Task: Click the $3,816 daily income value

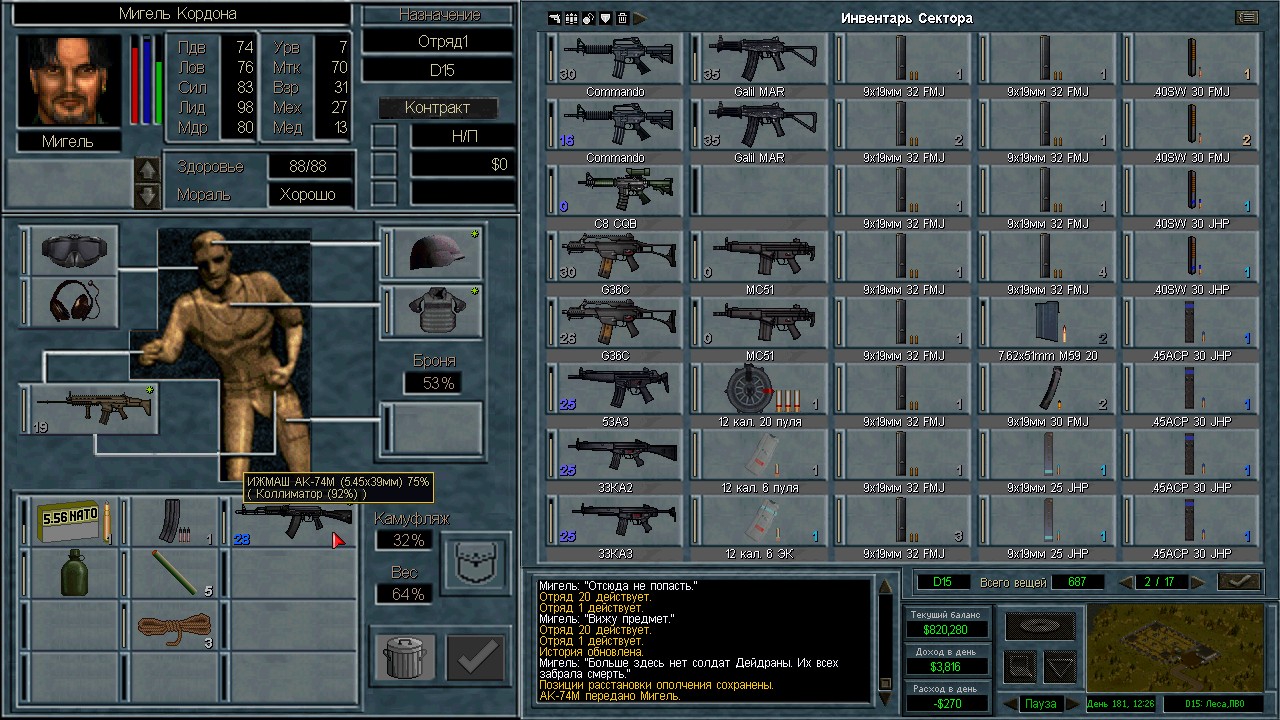Action: [947, 667]
